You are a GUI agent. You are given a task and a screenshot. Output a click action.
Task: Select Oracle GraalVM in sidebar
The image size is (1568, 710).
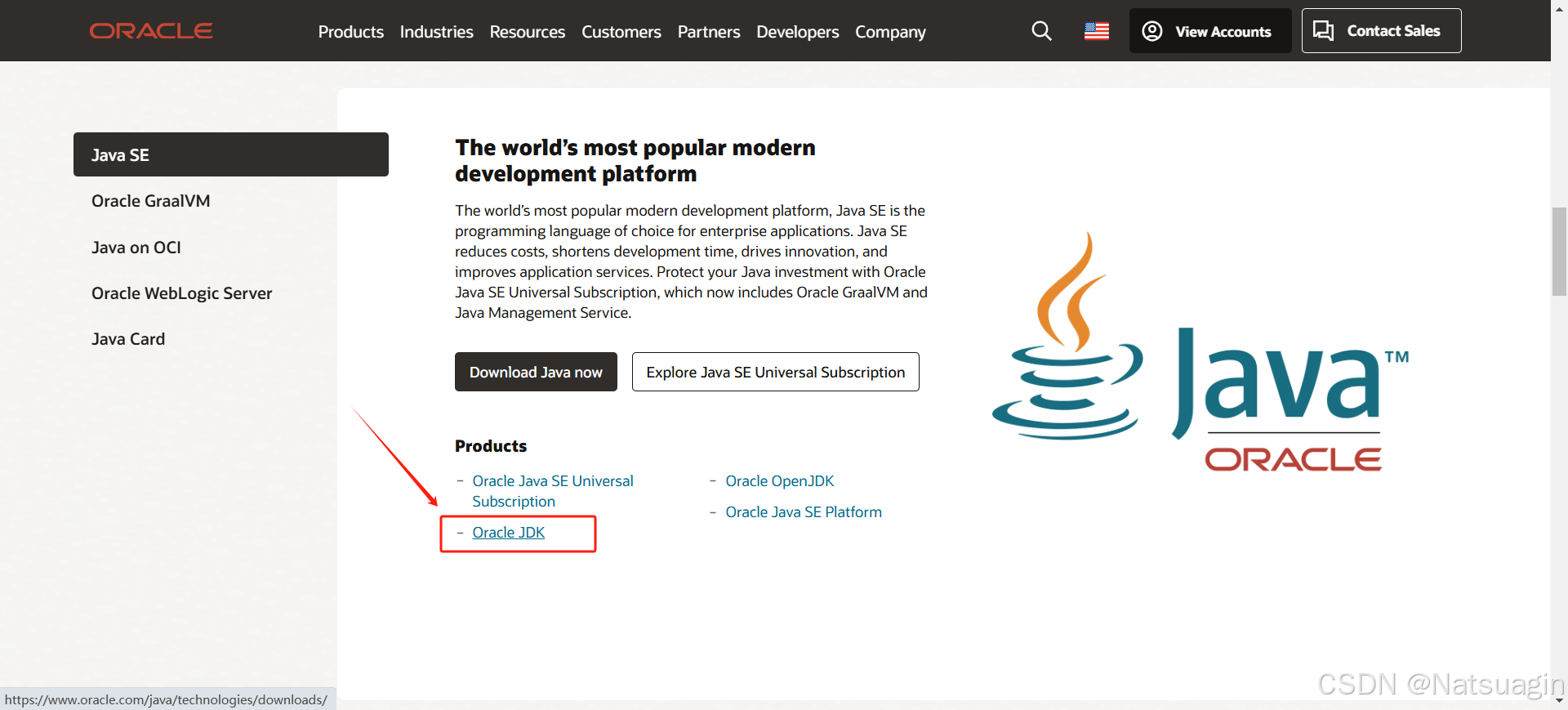click(x=150, y=201)
